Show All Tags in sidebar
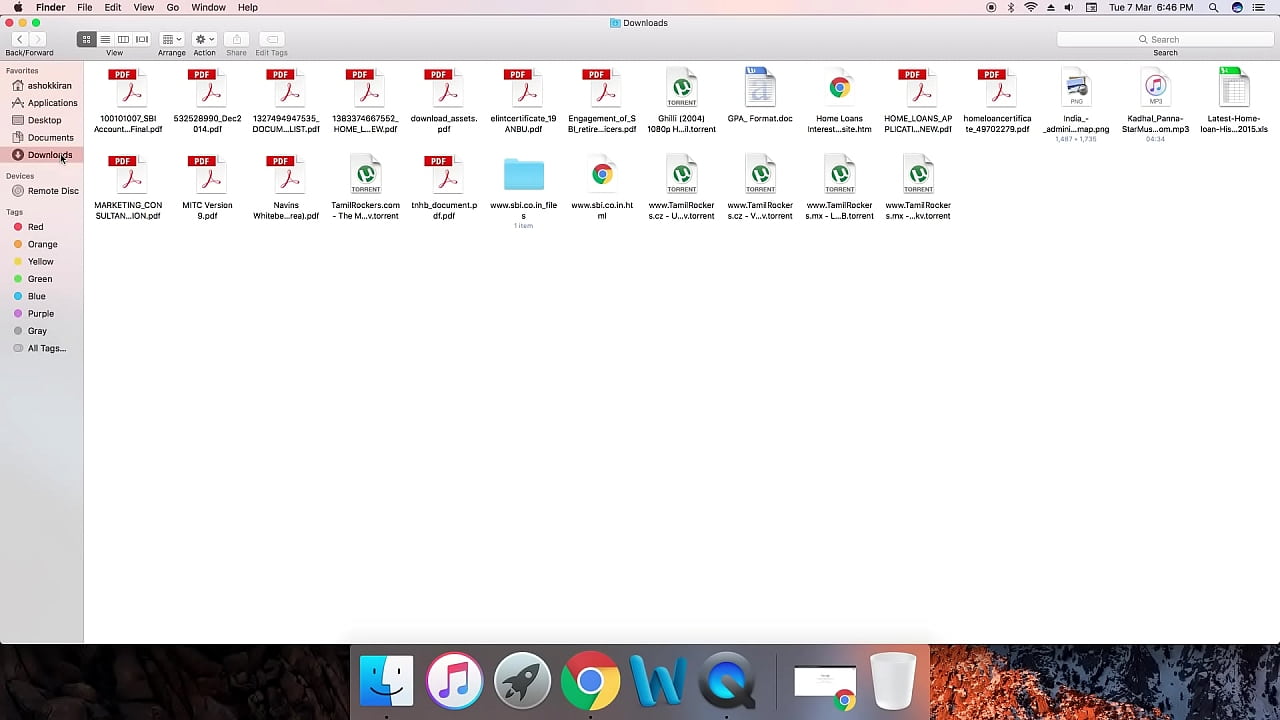 (x=46, y=348)
